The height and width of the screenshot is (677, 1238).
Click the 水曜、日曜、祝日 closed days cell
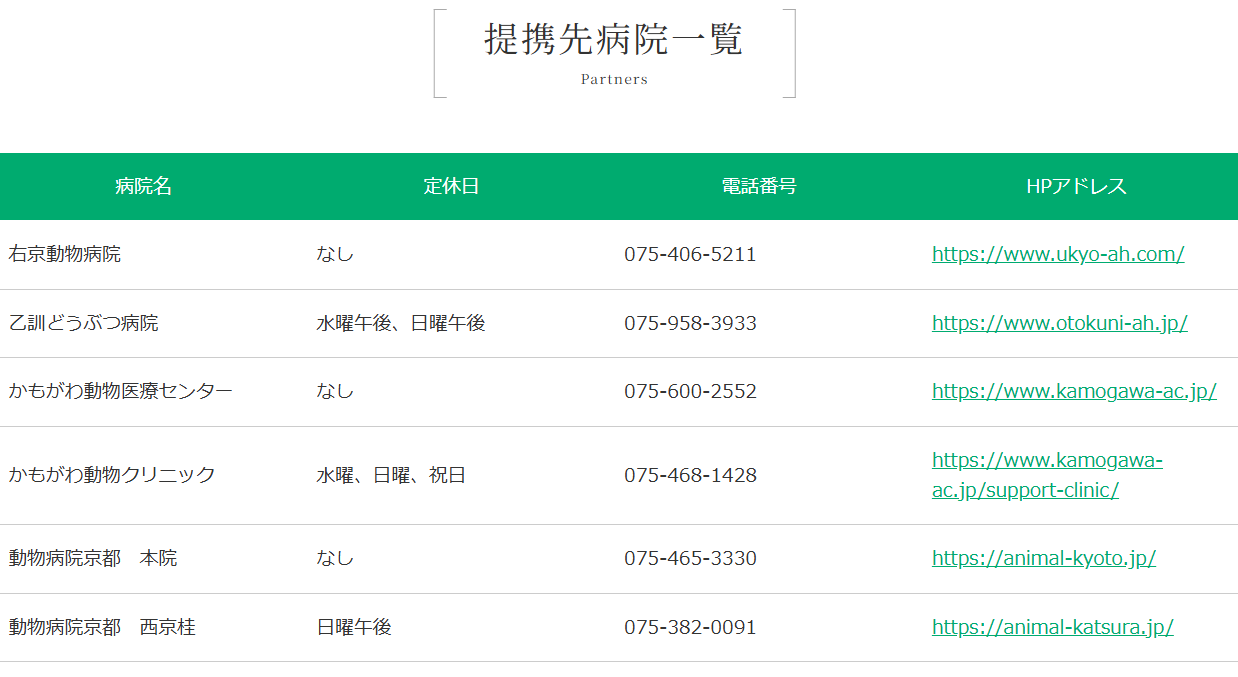(x=391, y=475)
